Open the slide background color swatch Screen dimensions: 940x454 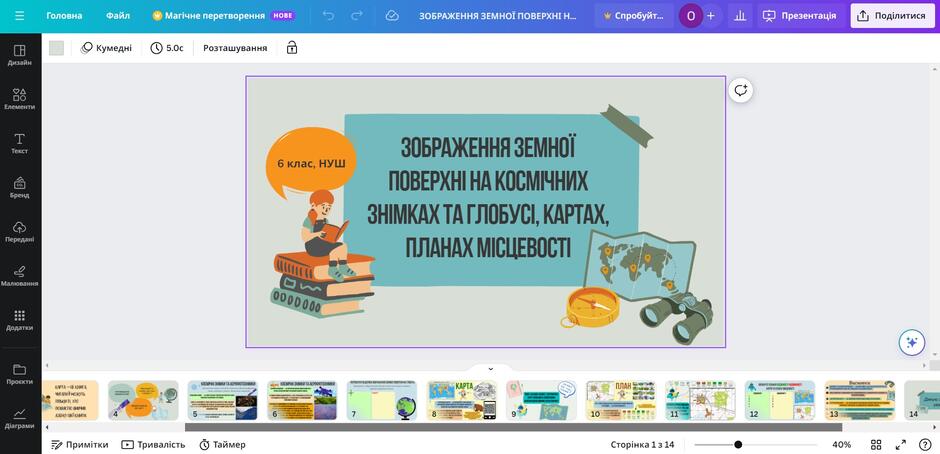[x=56, y=48]
